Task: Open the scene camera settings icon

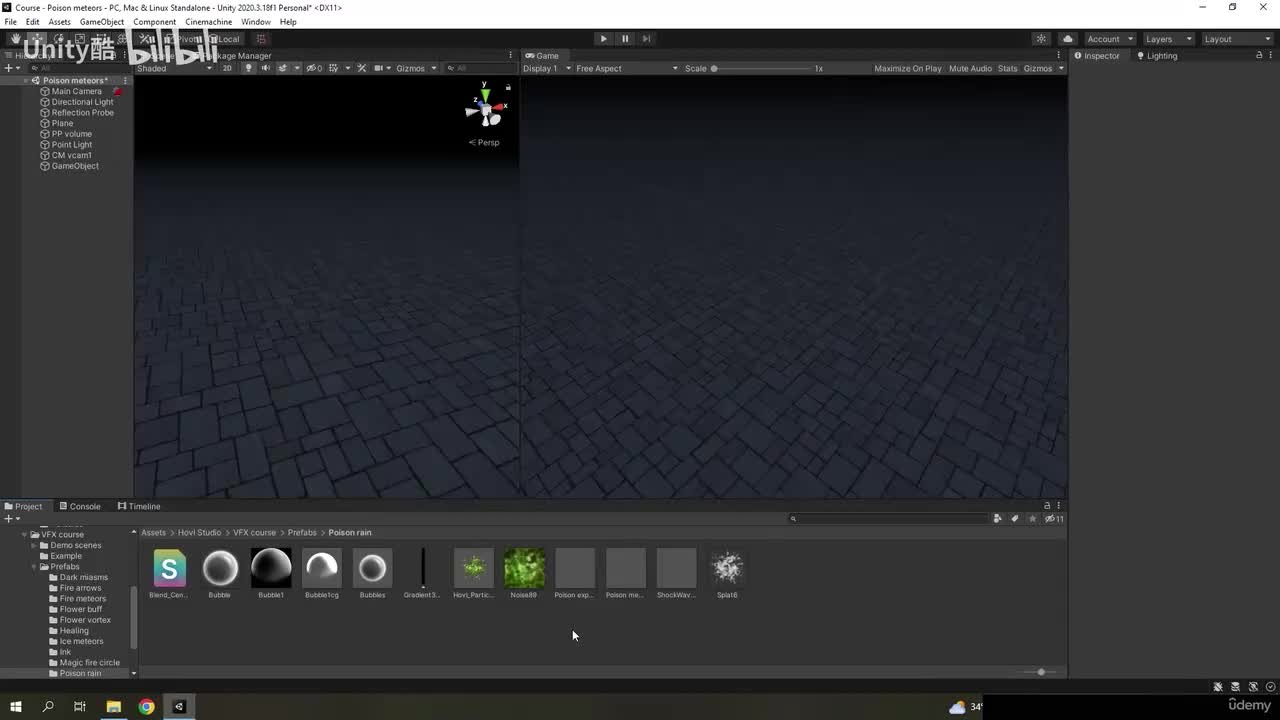Action: pyautogui.click(x=378, y=68)
